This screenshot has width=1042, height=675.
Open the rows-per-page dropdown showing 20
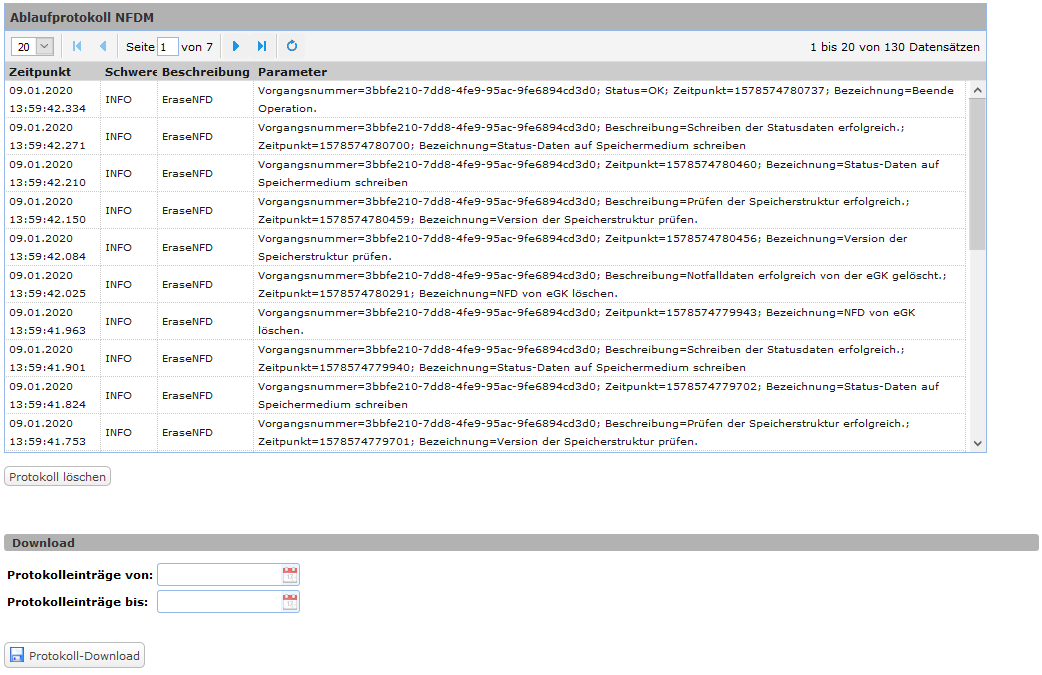(x=33, y=46)
